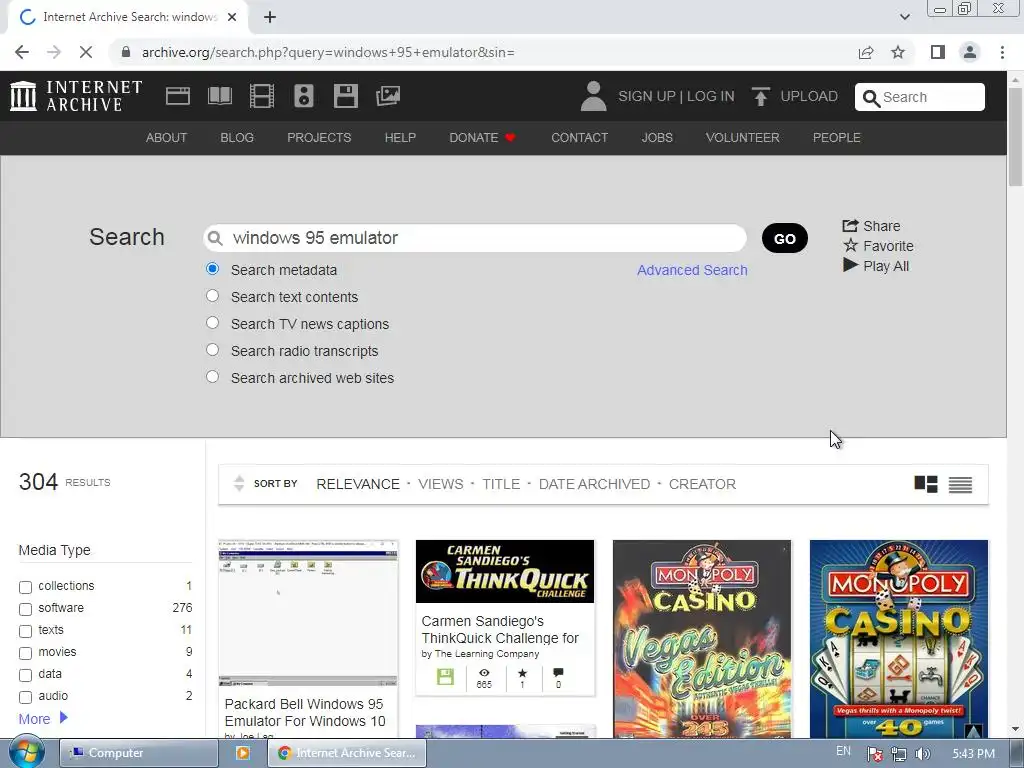Select Search archived web sites option
The width and height of the screenshot is (1024, 768).
[x=212, y=377]
